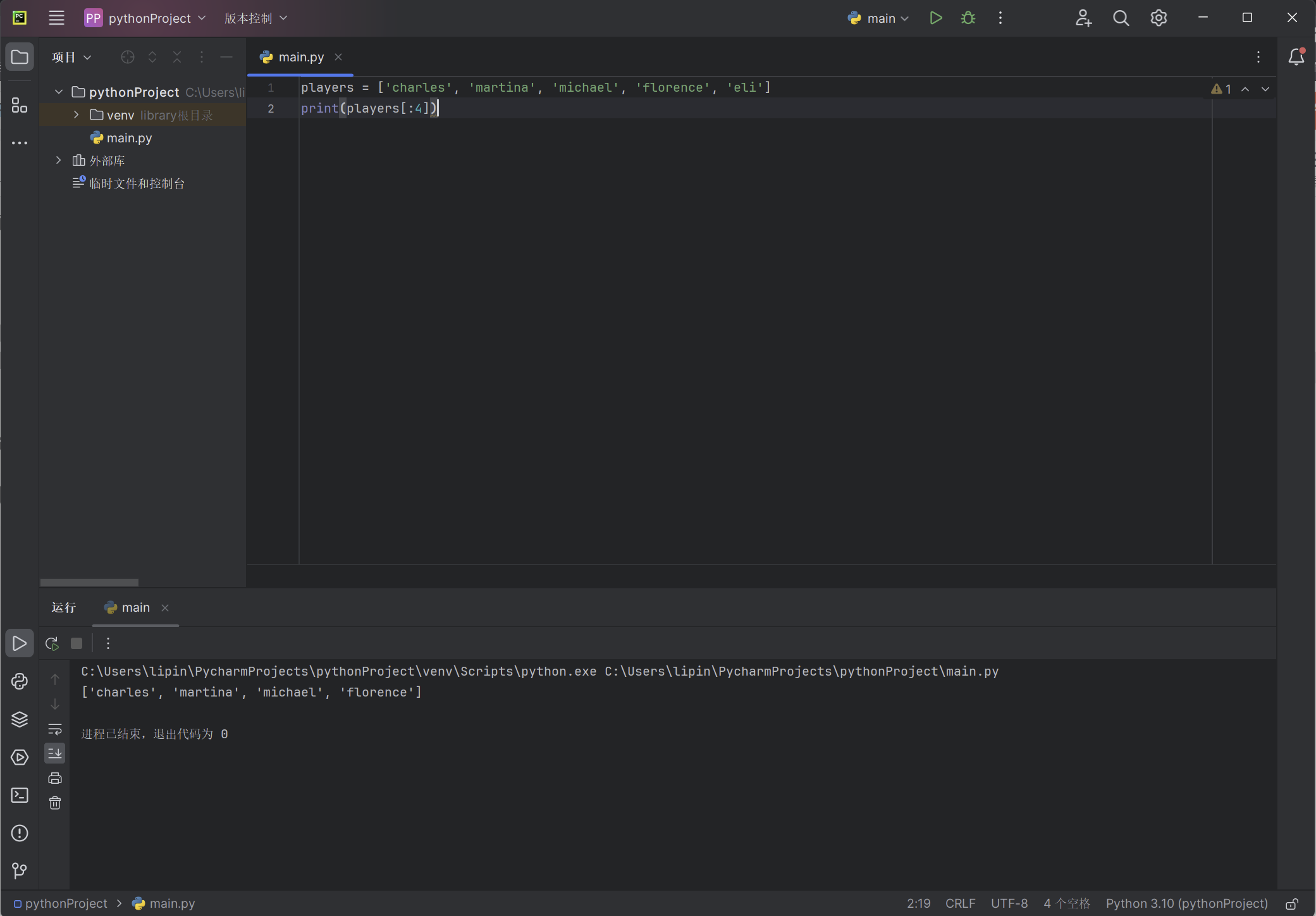Select opened file locate target icon
Screen dimensions: 1316x916
tap(127, 57)
